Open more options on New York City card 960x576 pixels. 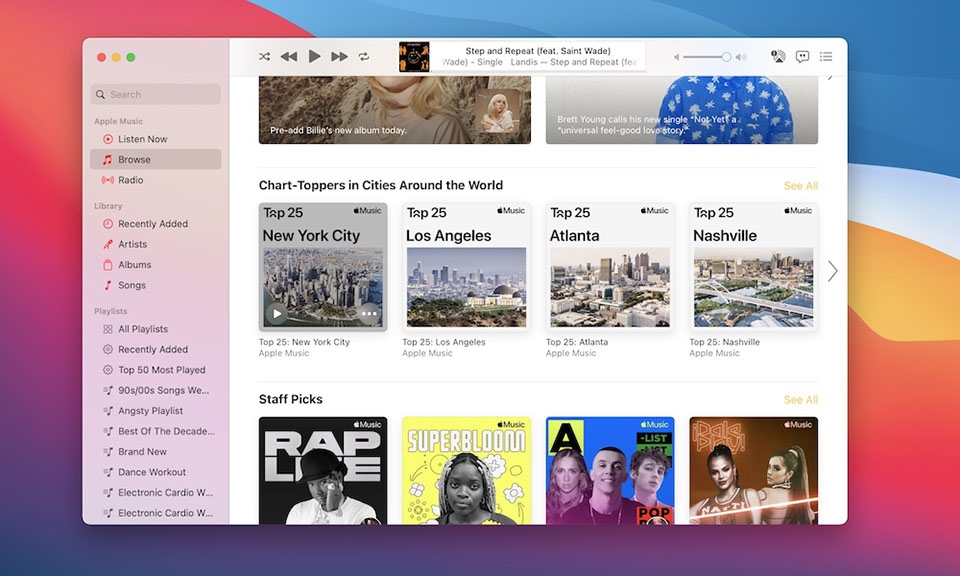[369, 313]
